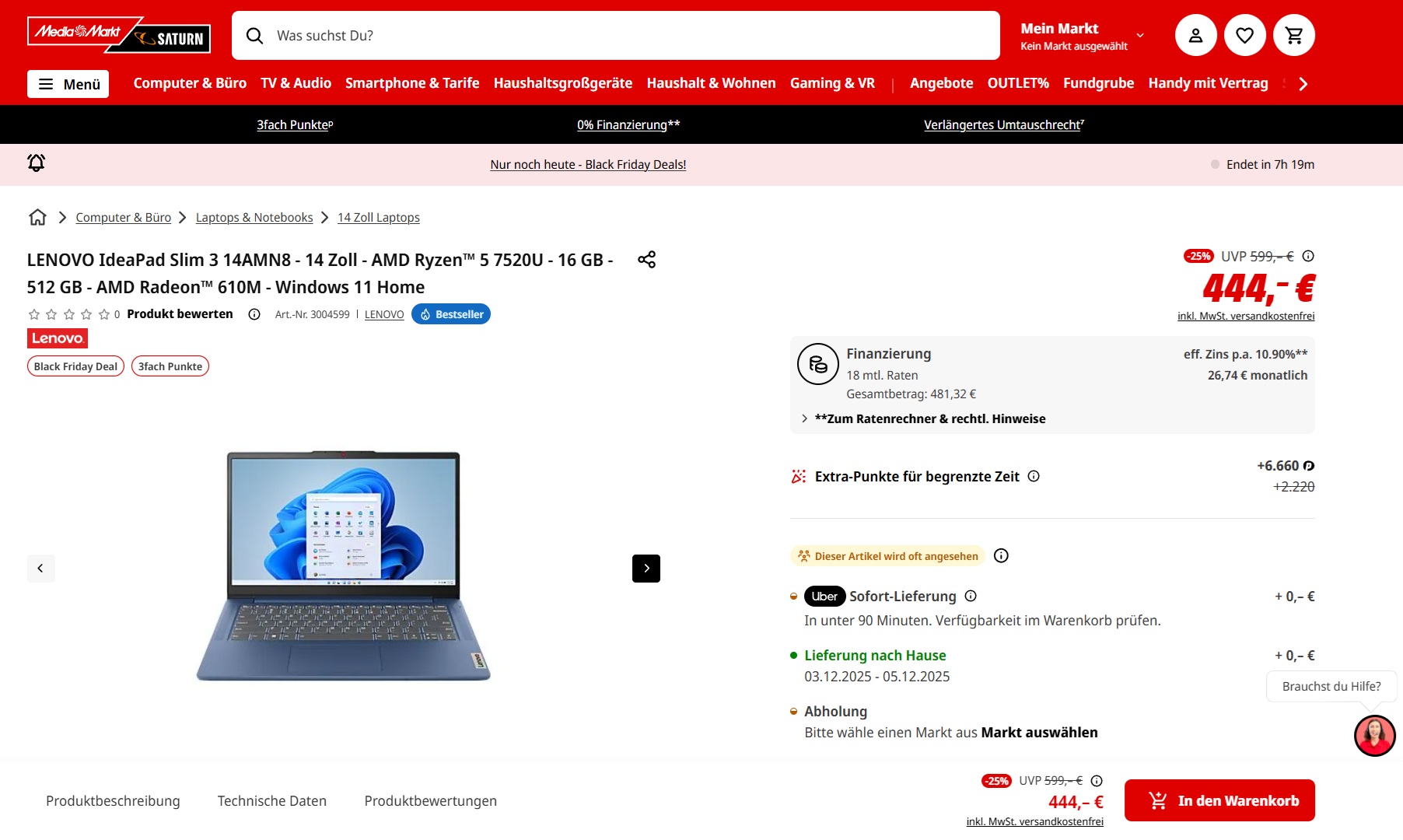Click the share product icon
Viewport: 1403px width, 840px height.
tap(646, 260)
